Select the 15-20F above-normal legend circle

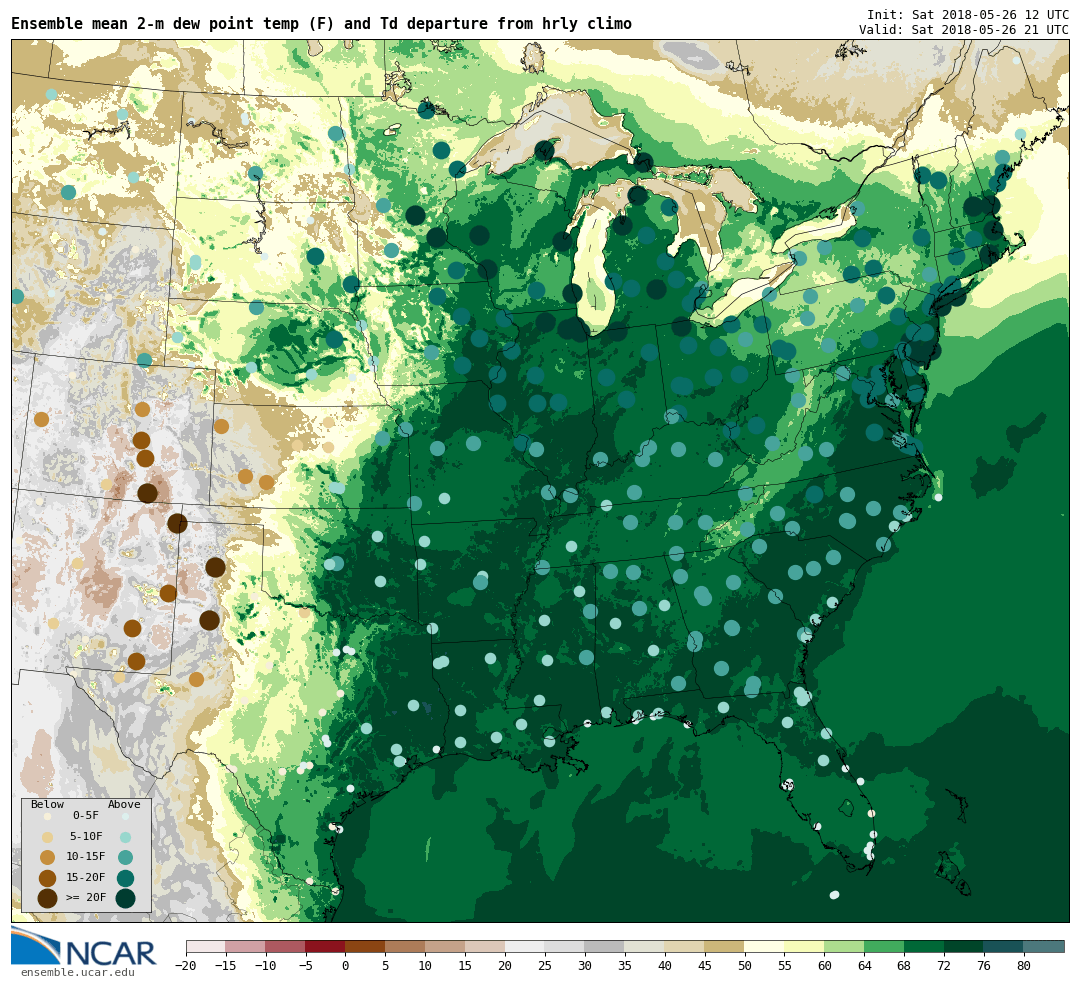click(x=125, y=878)
